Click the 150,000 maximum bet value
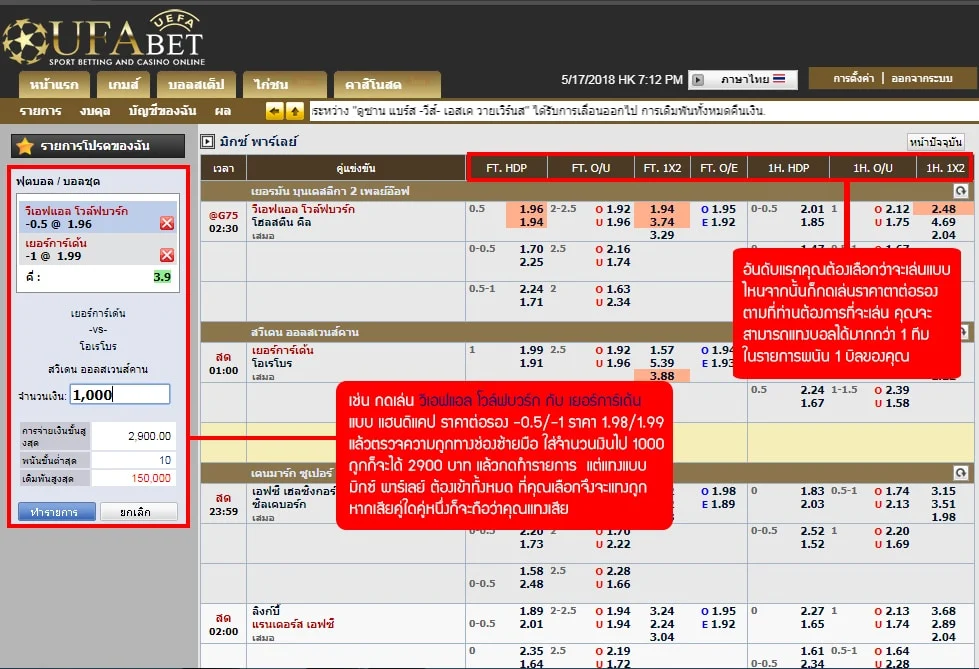 (150, 478)
